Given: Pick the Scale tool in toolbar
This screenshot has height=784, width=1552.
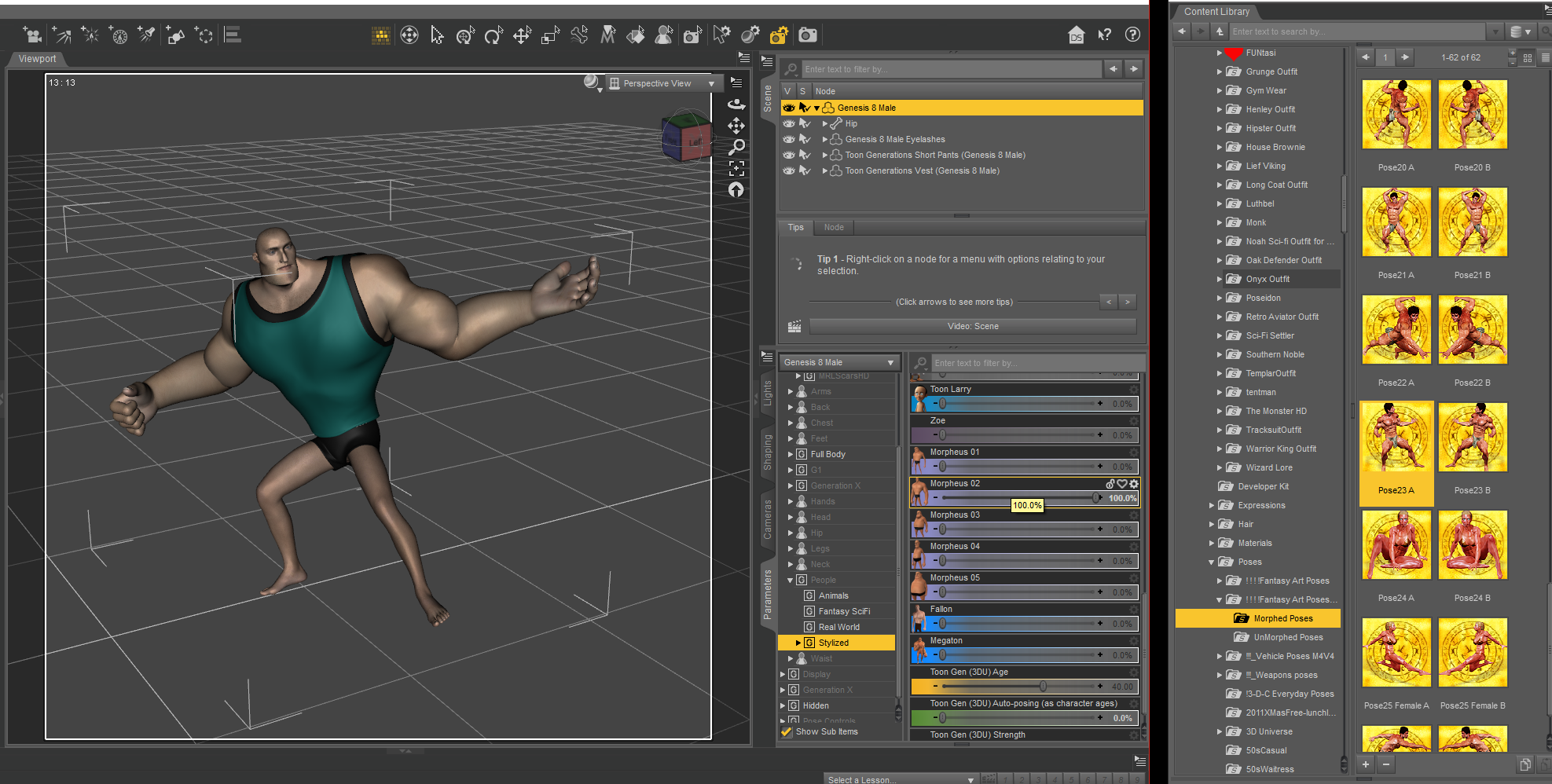Looking at the screenshot, I should [550, 35].
